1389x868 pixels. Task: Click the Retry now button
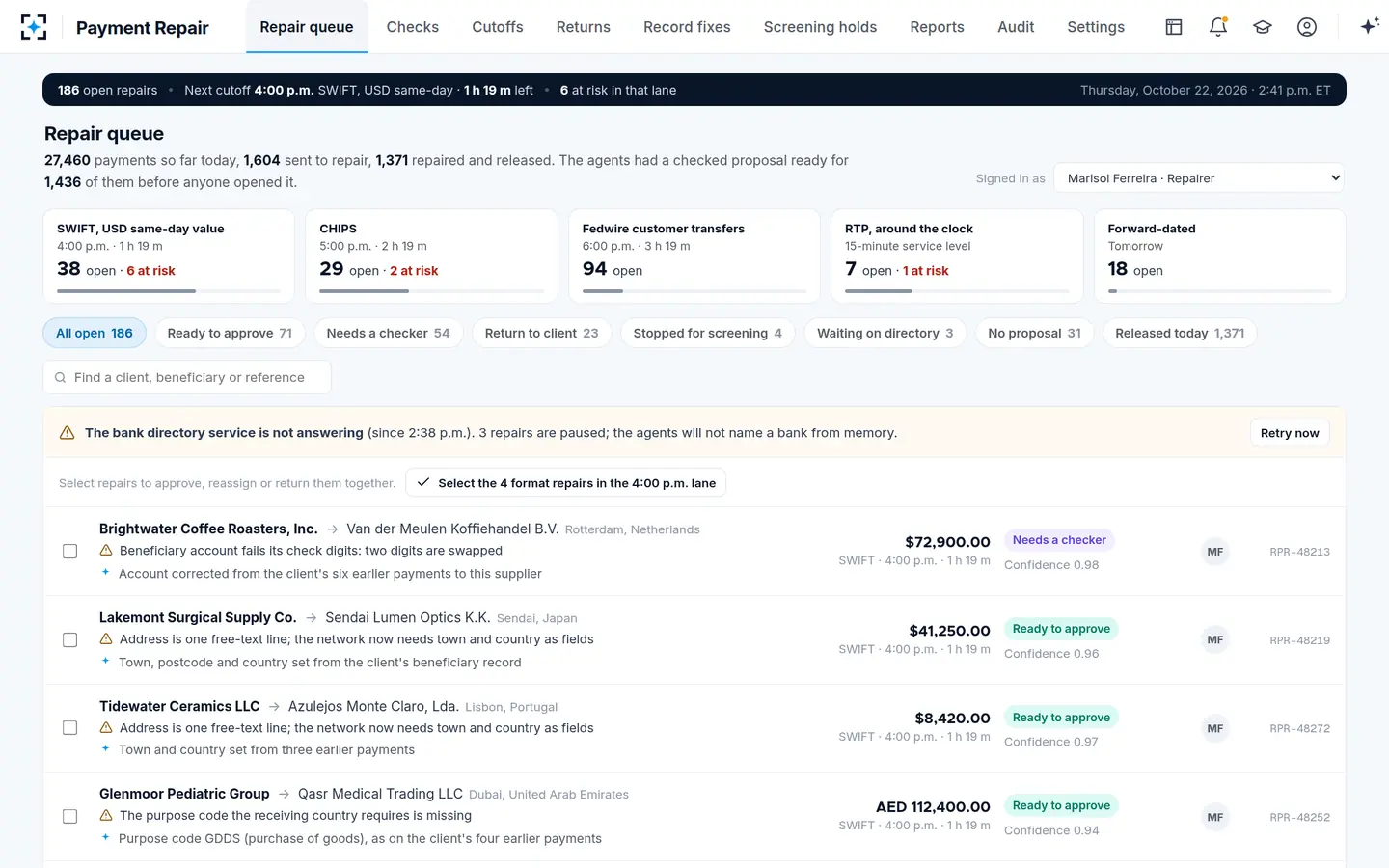coord(1290,433)
